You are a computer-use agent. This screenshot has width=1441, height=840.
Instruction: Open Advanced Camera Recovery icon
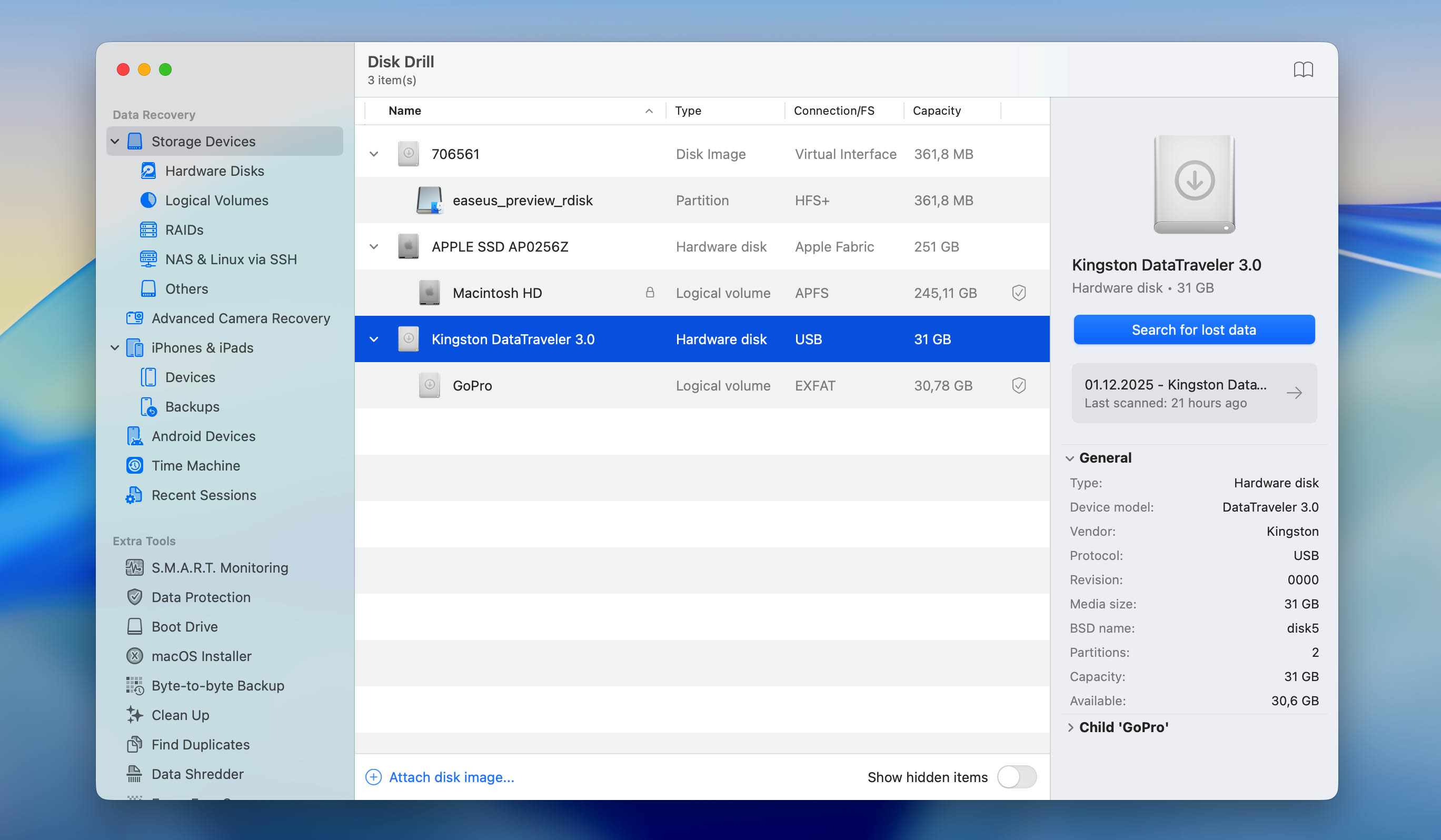[x=134, y=318]
